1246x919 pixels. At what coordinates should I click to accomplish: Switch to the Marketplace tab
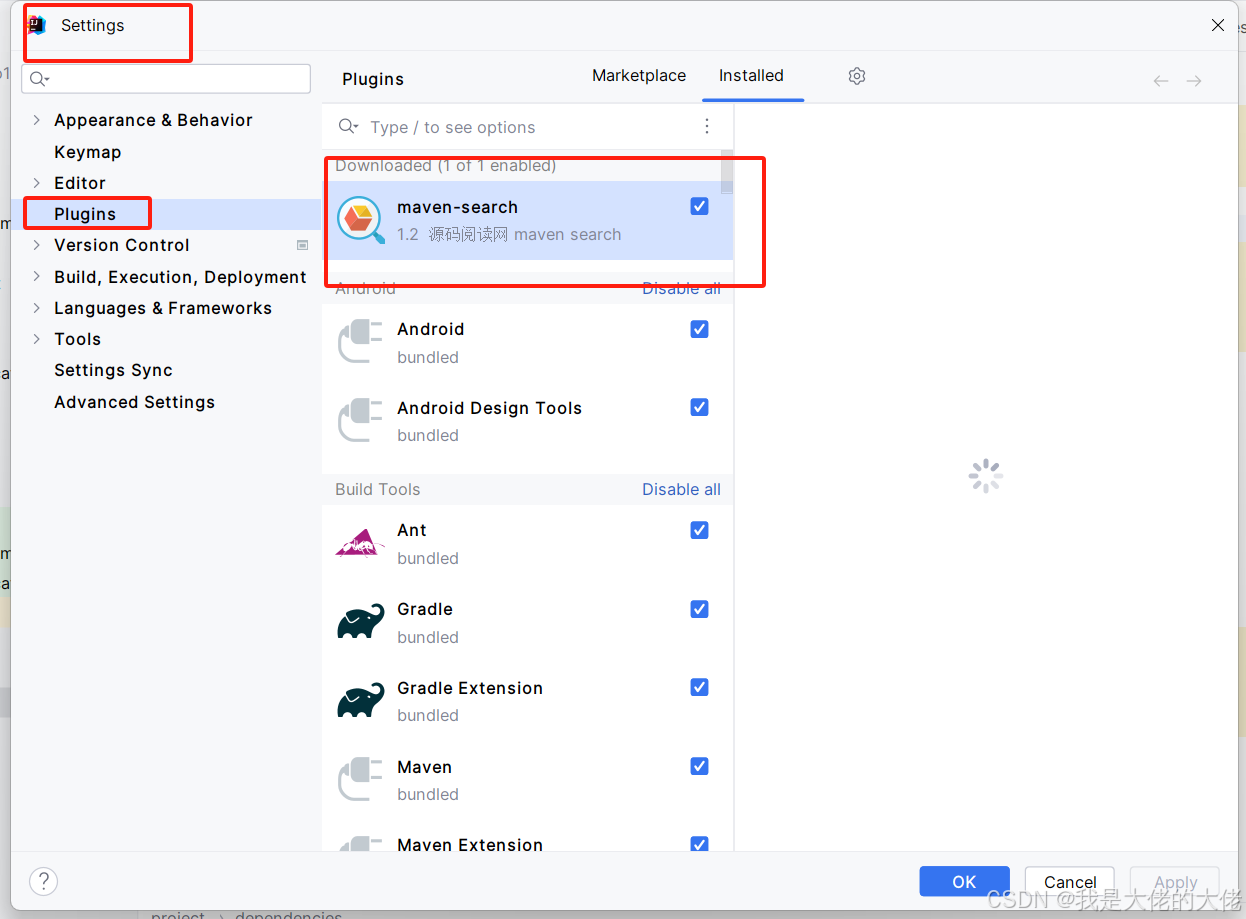pos(638,75)
